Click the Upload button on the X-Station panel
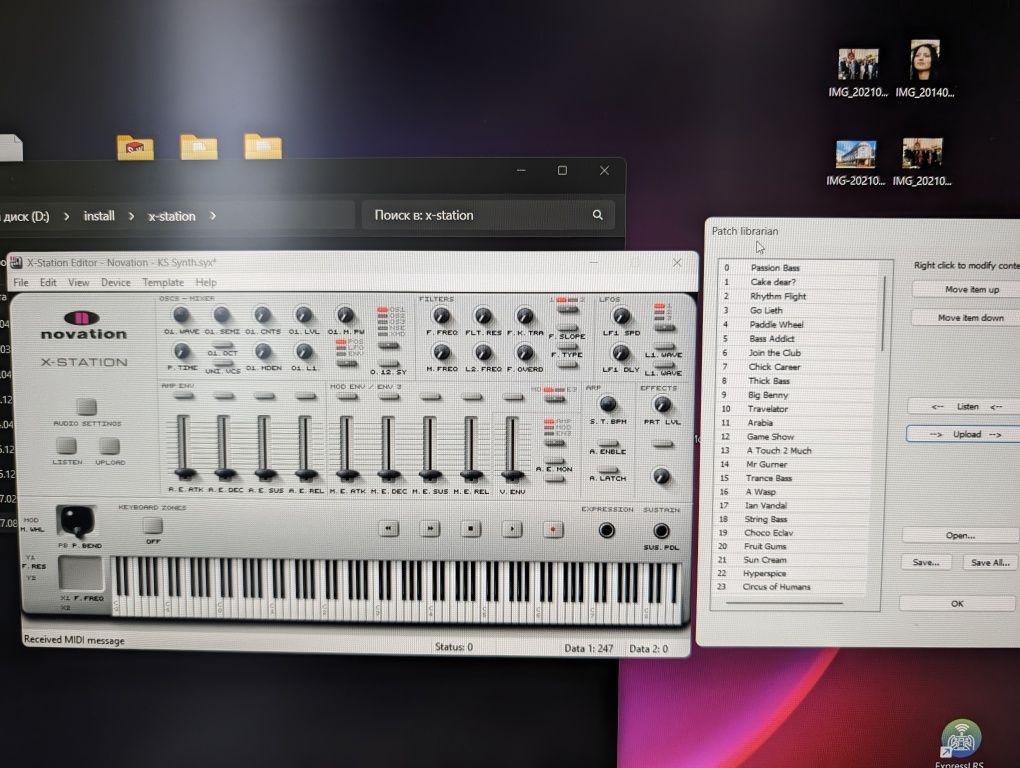1020x768 pixels. [109, 446]
